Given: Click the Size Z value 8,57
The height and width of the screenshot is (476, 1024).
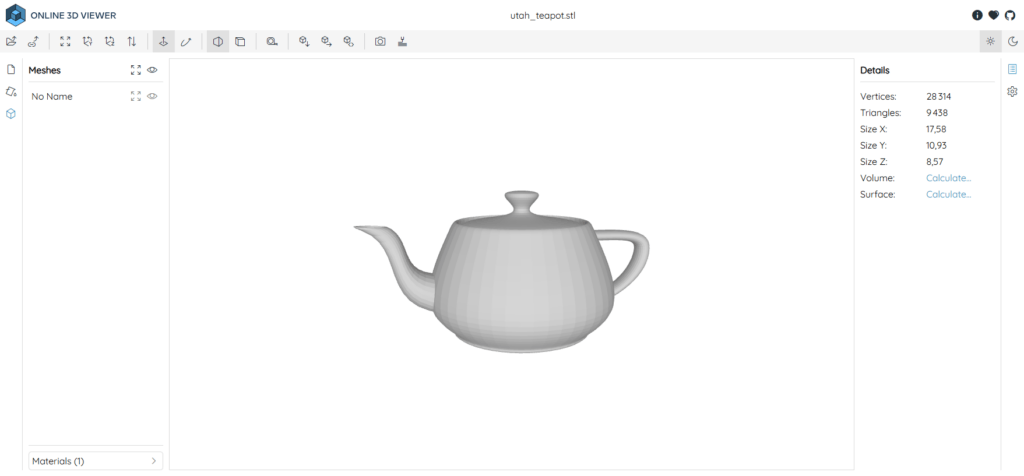Looking at the screenshot, I should [935, 162].
